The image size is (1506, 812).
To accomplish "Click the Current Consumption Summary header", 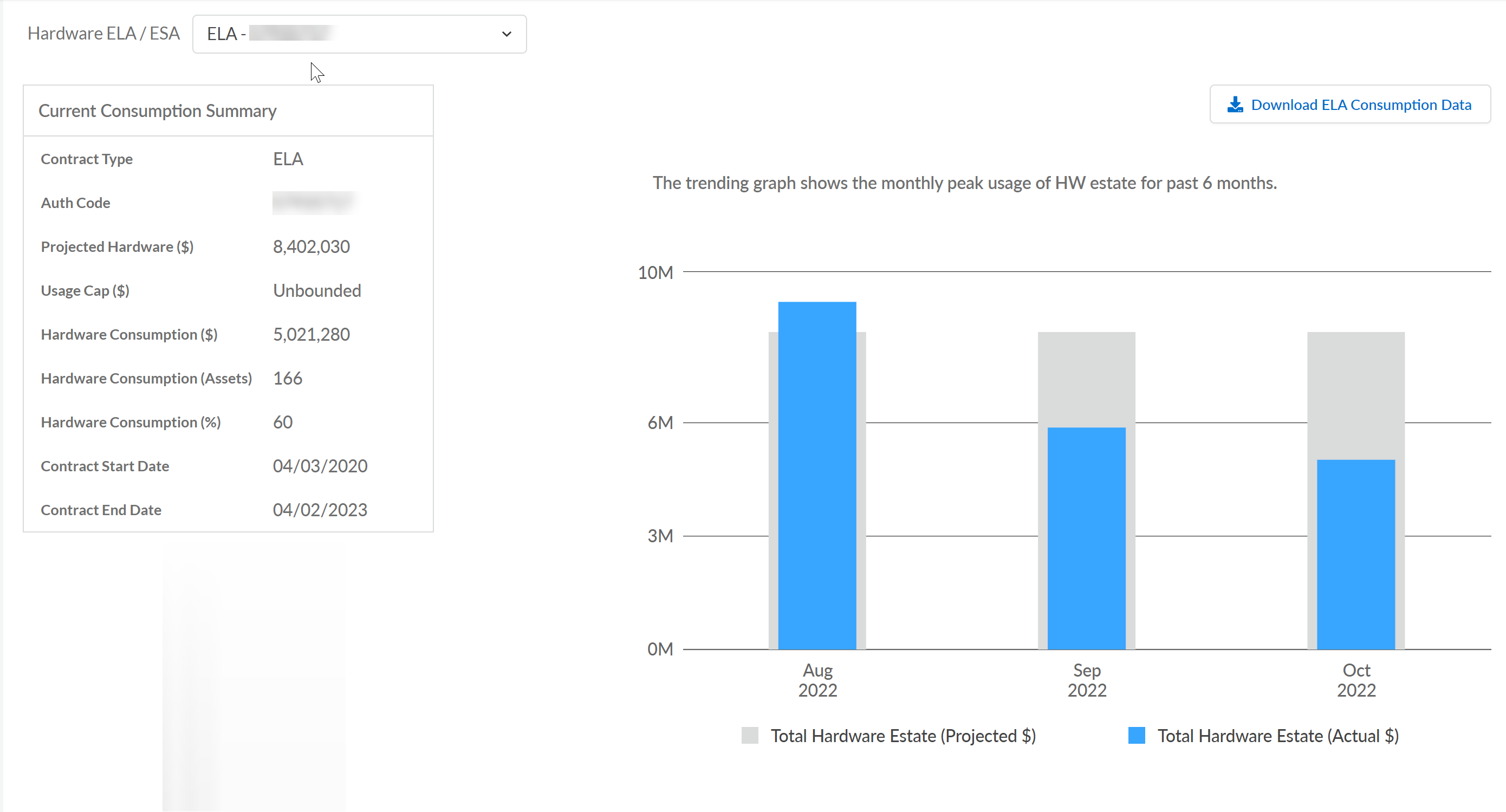I will pos(157,111).
